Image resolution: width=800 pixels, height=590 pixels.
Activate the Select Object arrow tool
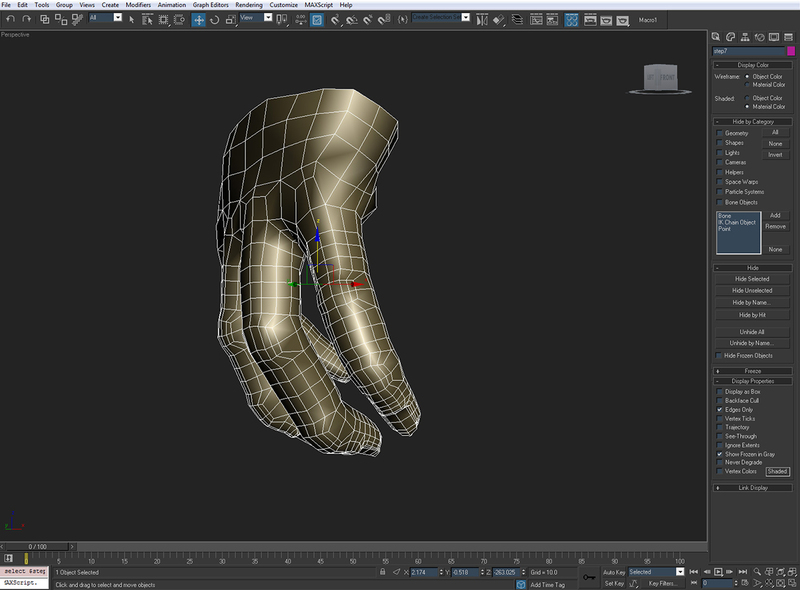click(132, 19)
